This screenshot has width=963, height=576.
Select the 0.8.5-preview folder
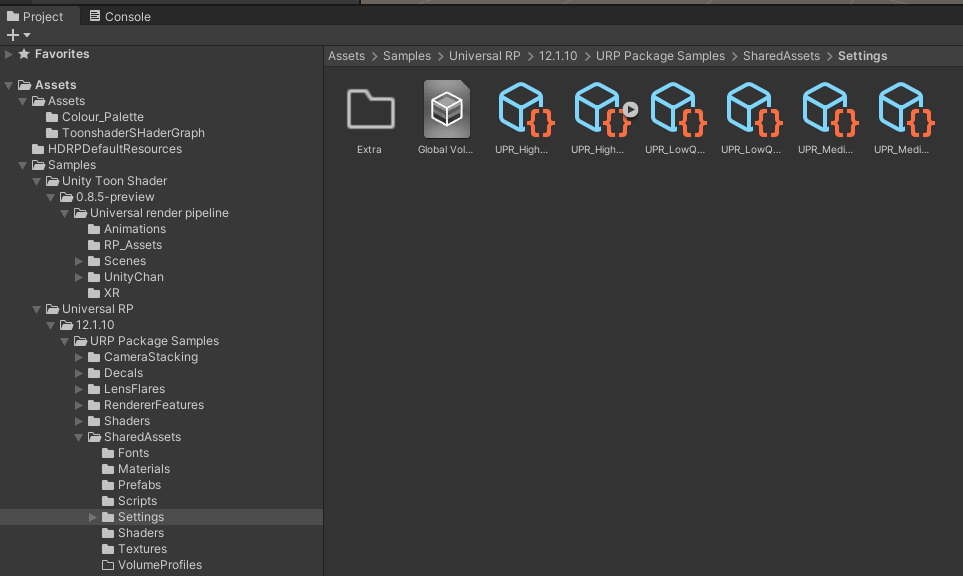coord(107,197)
